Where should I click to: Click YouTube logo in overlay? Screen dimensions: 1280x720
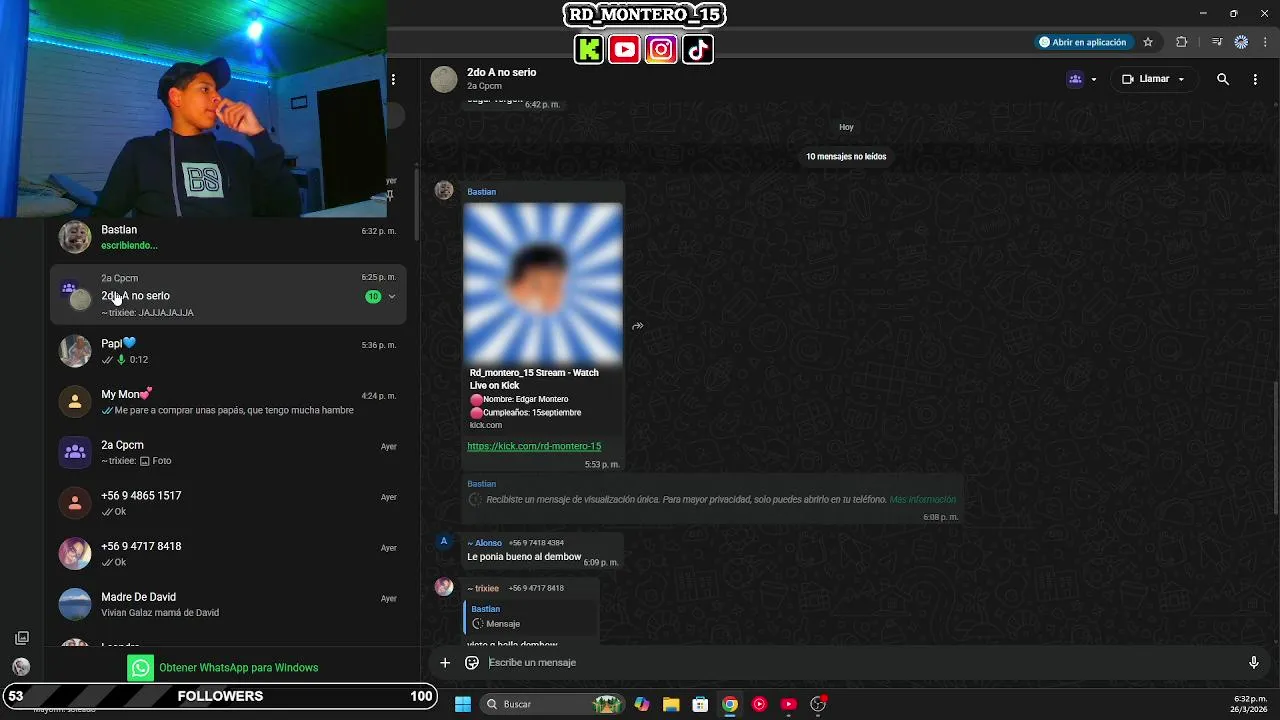coord(625,49)
